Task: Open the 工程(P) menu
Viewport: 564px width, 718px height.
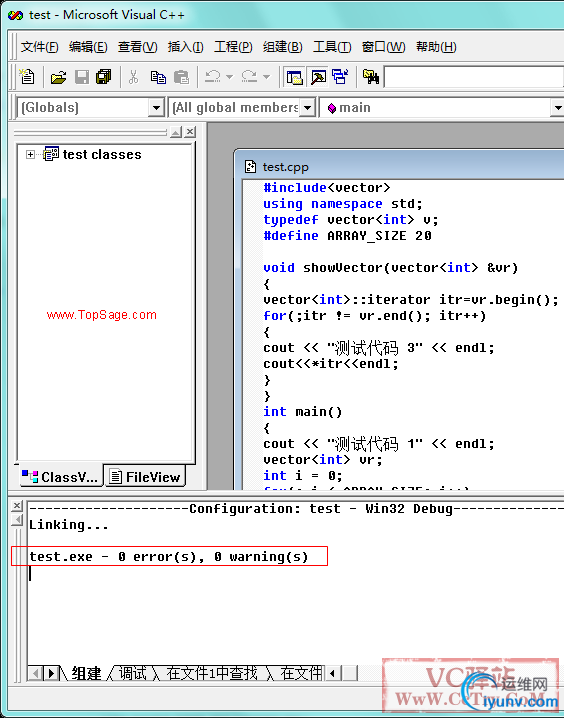Action: tap(233, 47)
